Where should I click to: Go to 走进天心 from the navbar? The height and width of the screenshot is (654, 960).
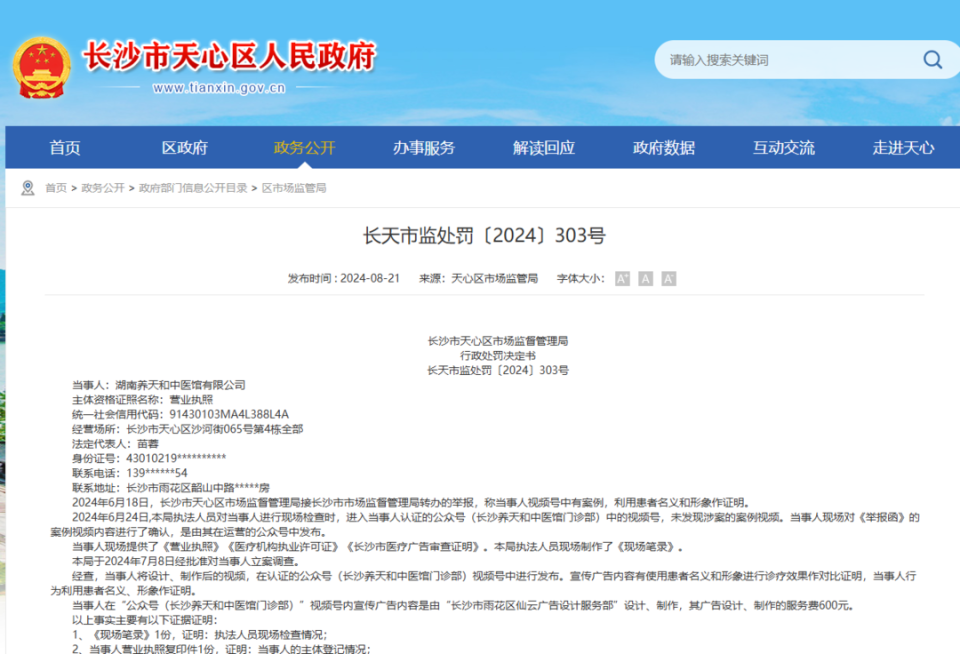[x=903, y=147]
